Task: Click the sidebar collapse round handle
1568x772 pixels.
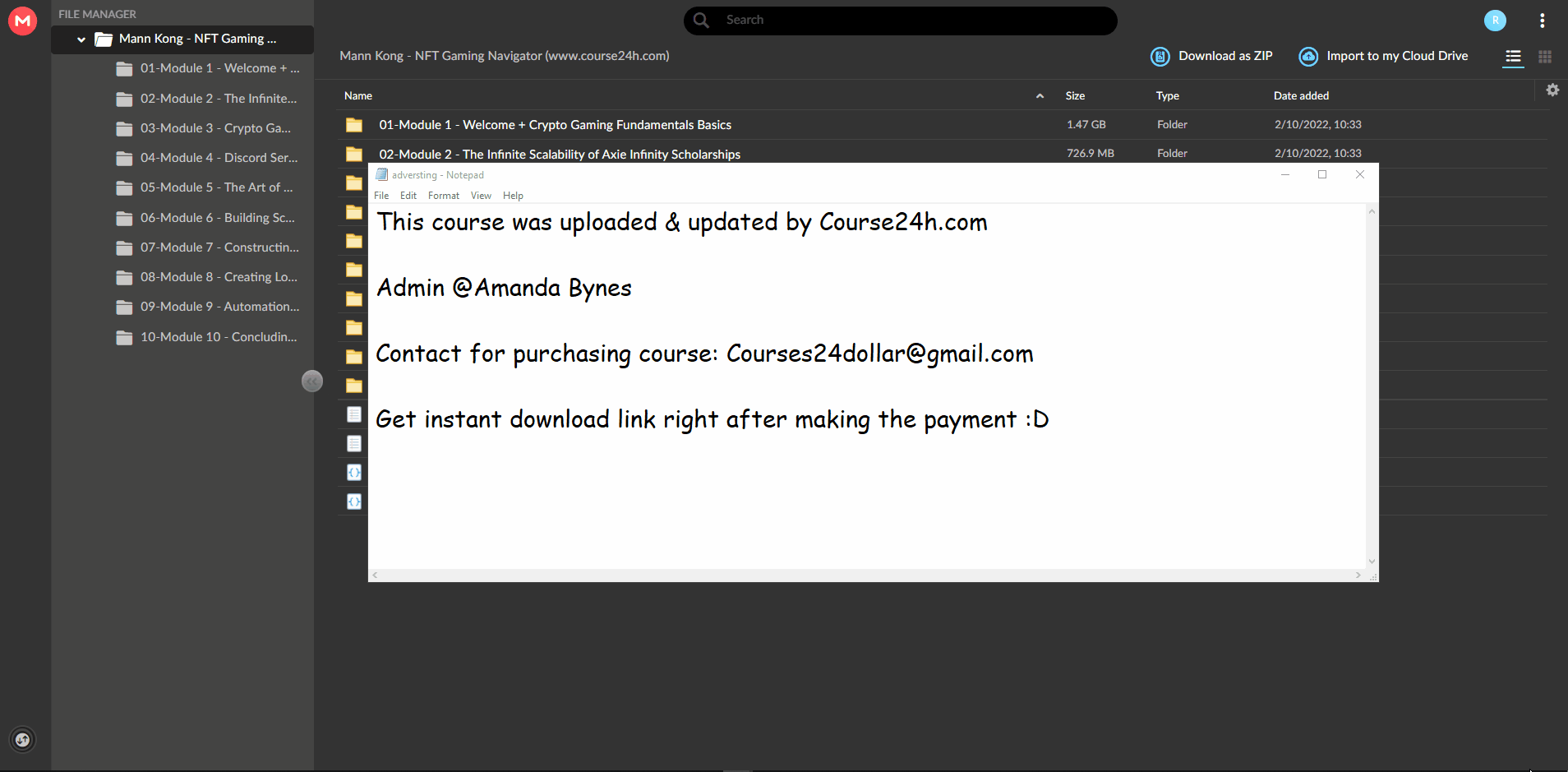Action: coord(312,381)
